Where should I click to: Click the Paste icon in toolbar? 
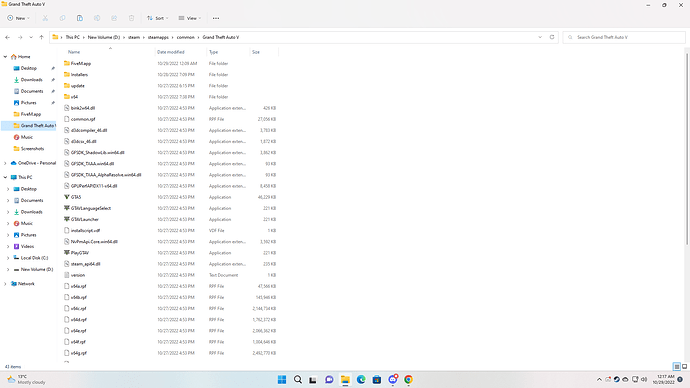coord(80,18)
